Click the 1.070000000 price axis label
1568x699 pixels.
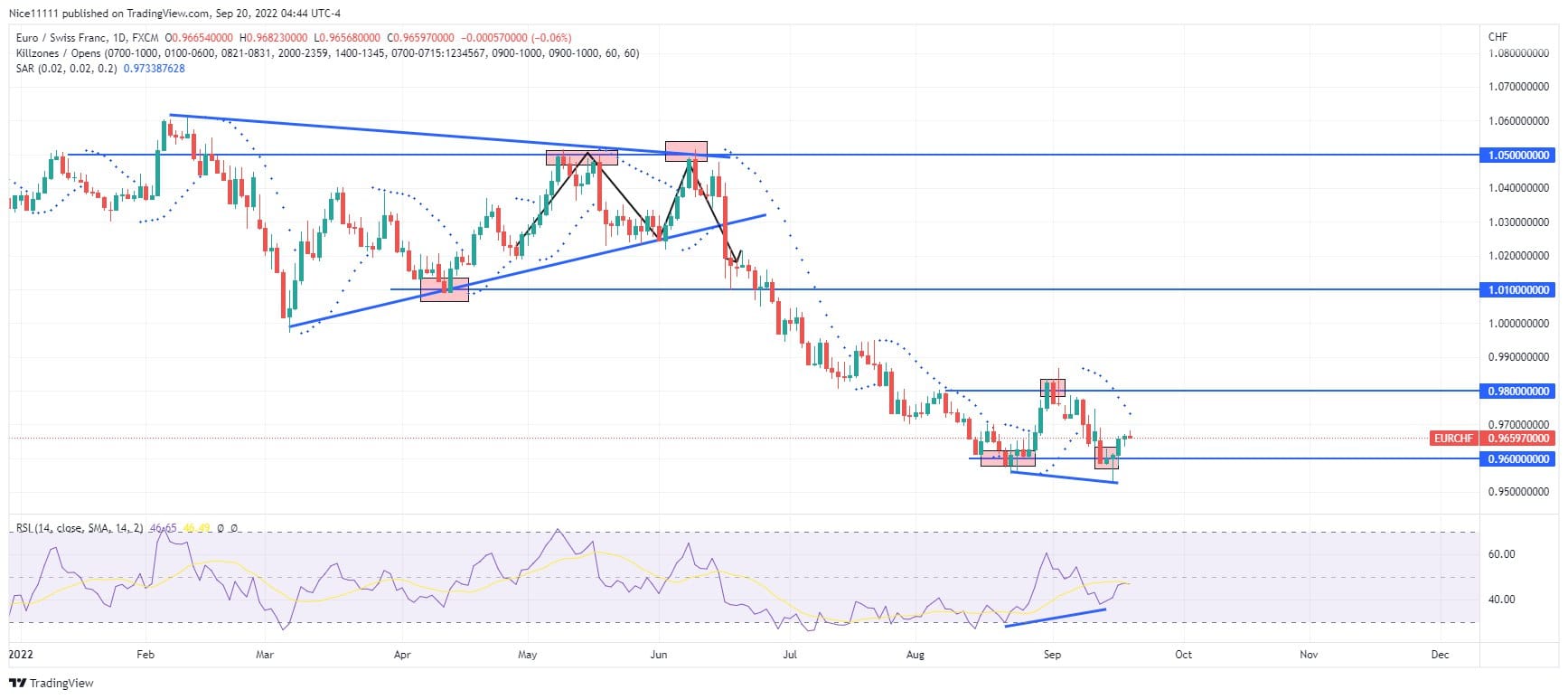point(1518,88)
